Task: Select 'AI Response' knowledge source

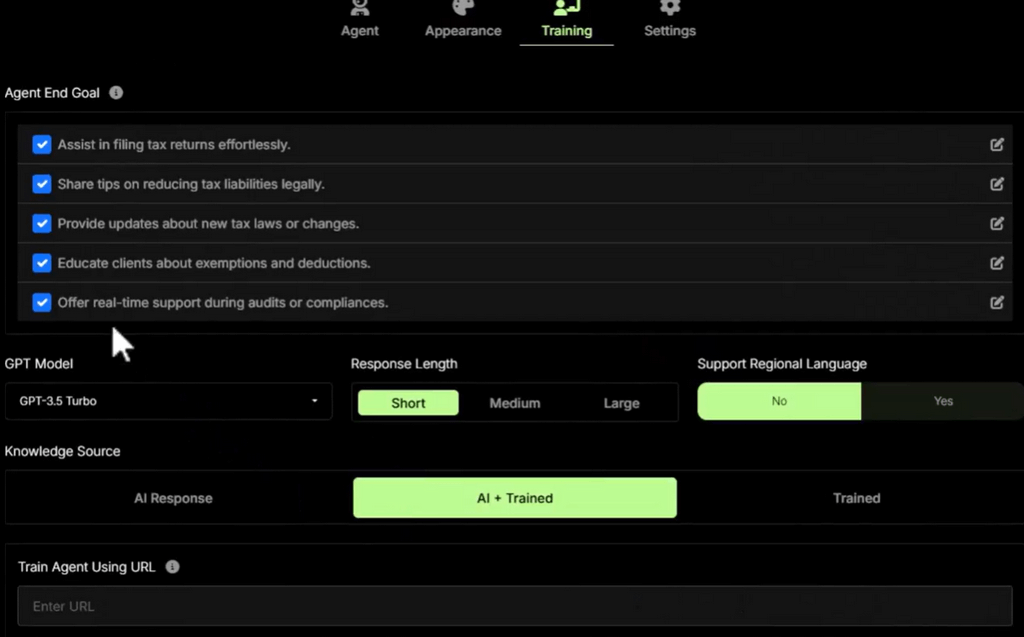Action: coord(174,498)
